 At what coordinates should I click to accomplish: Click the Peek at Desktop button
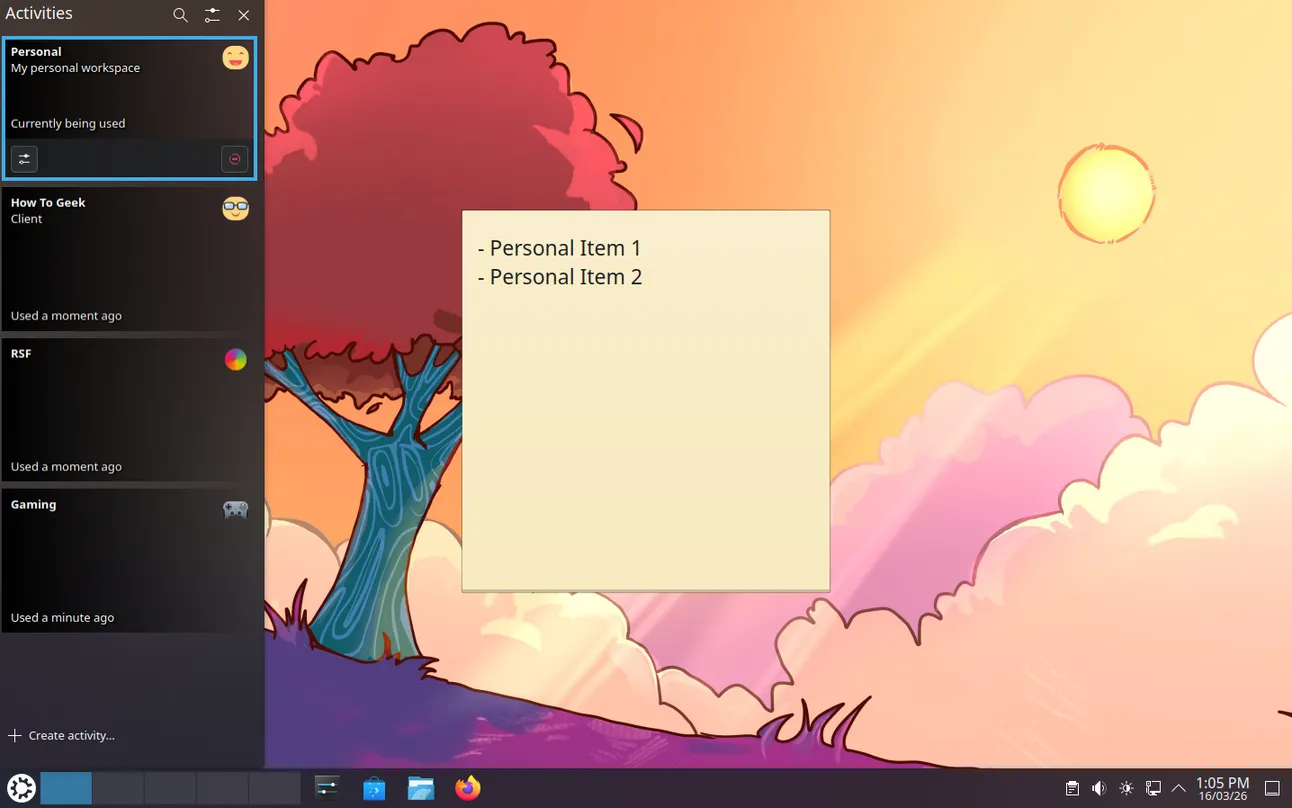coord(1272,788)
